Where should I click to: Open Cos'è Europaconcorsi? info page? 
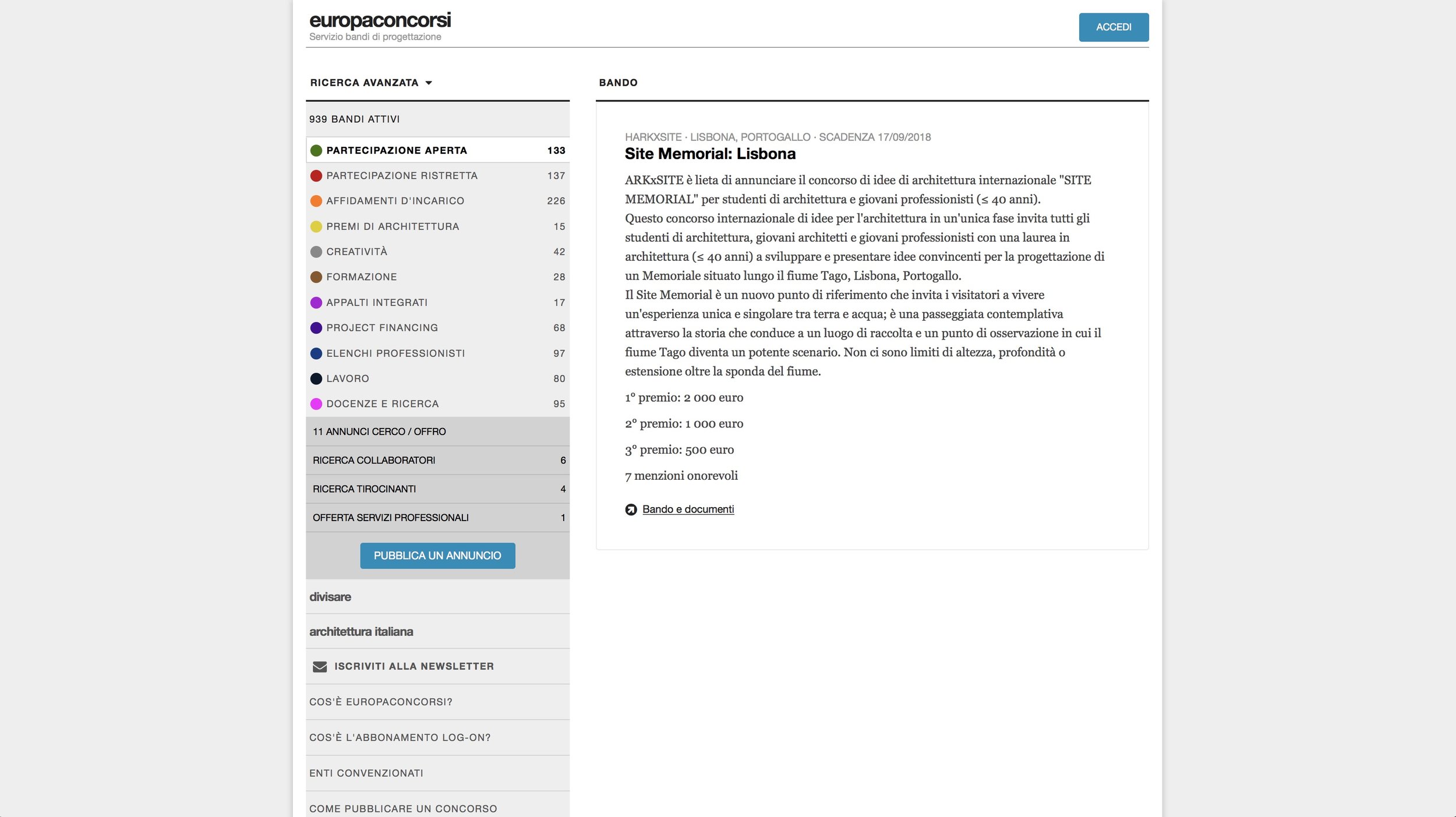[x=380, y=702]
